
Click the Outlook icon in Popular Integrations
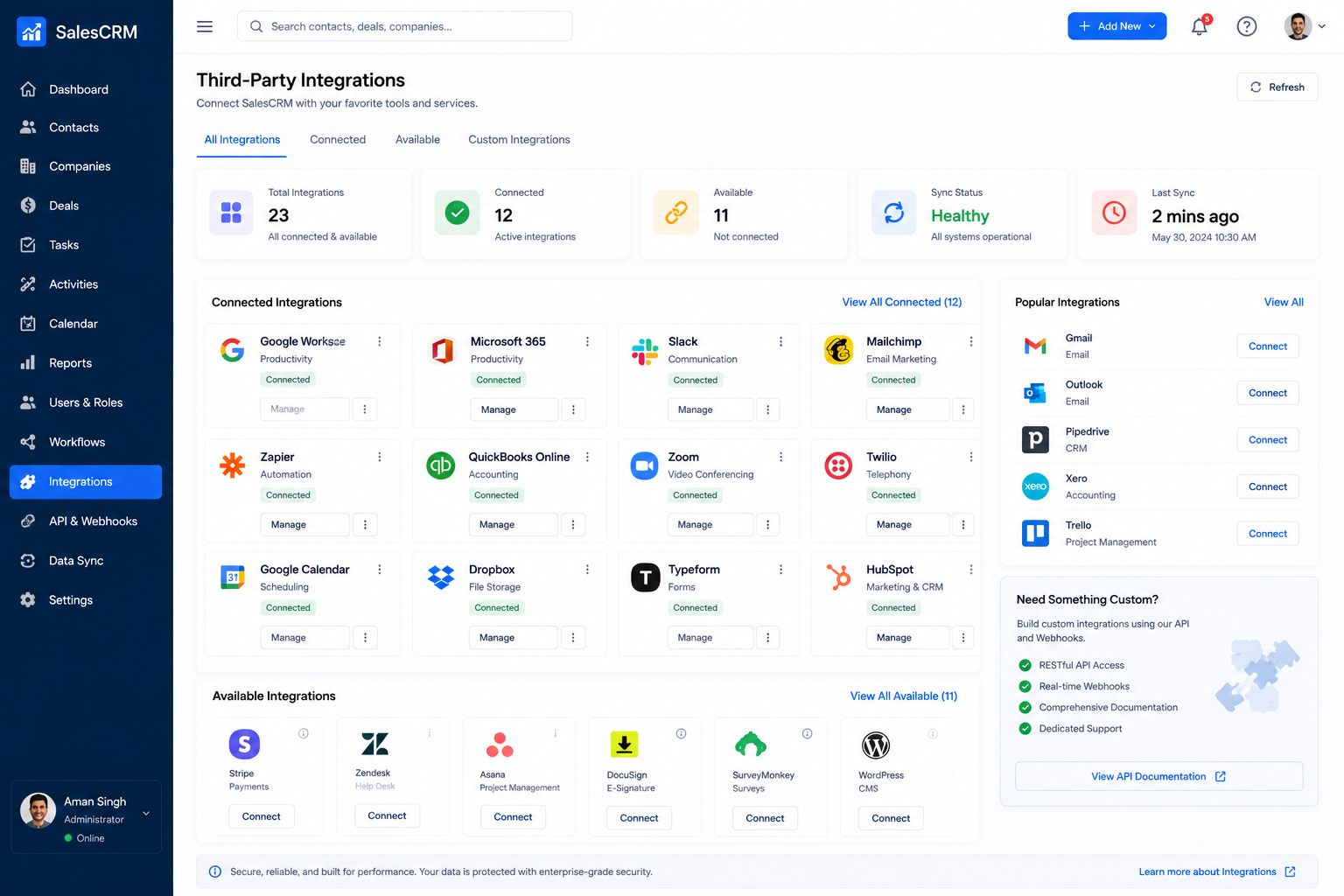(x=1035, y=393)
